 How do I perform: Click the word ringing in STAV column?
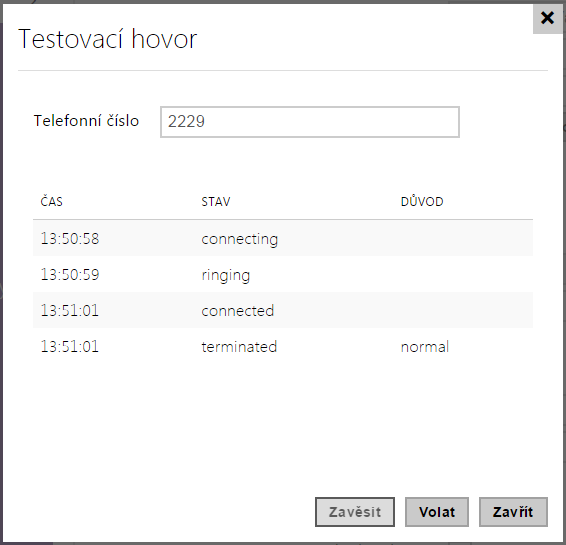pyautogui.click(x=226, y=276)
